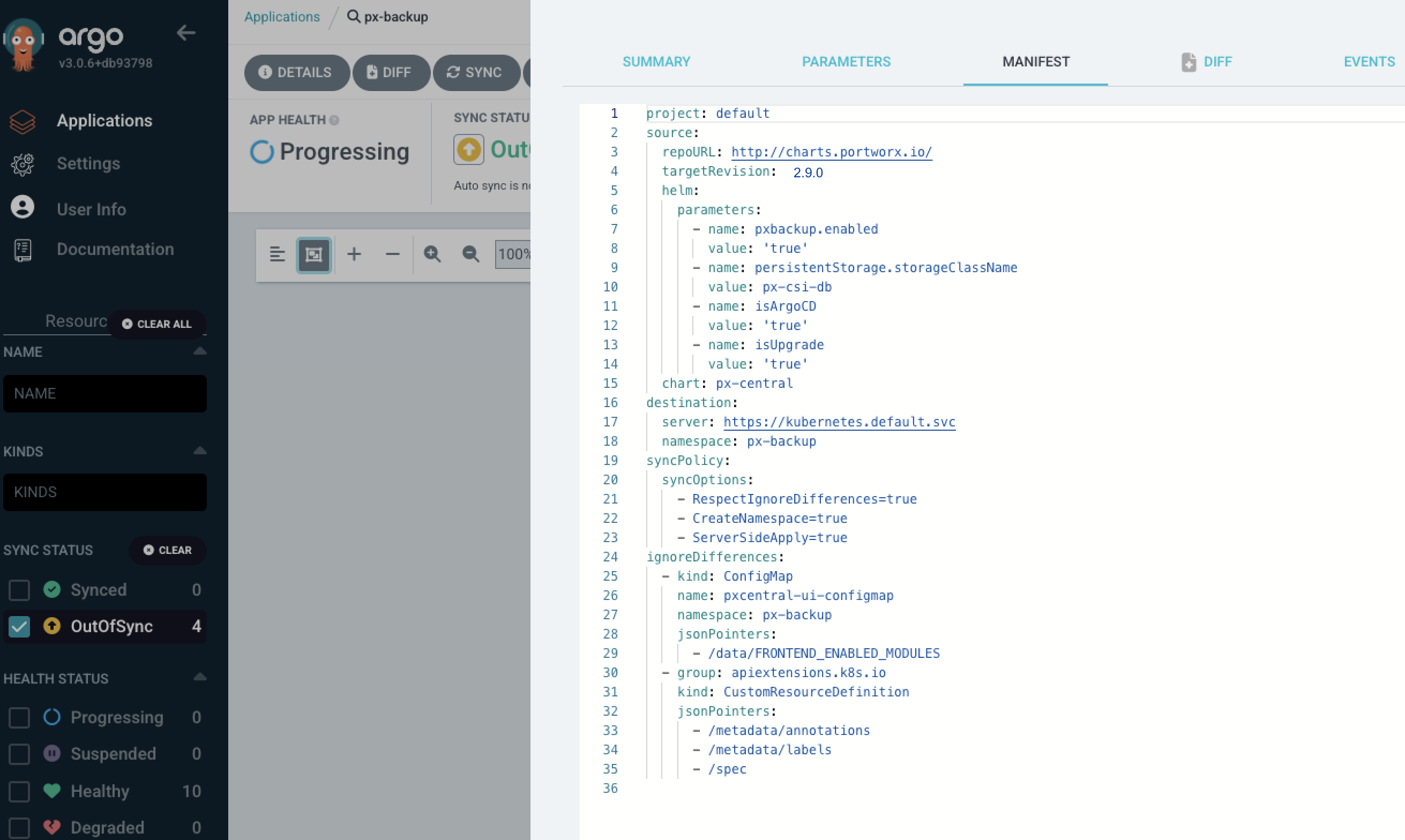The width and height of the screenshot is (1405, 840).
Task: Enable the Degraded health checkbox
Action: point(19,828)
